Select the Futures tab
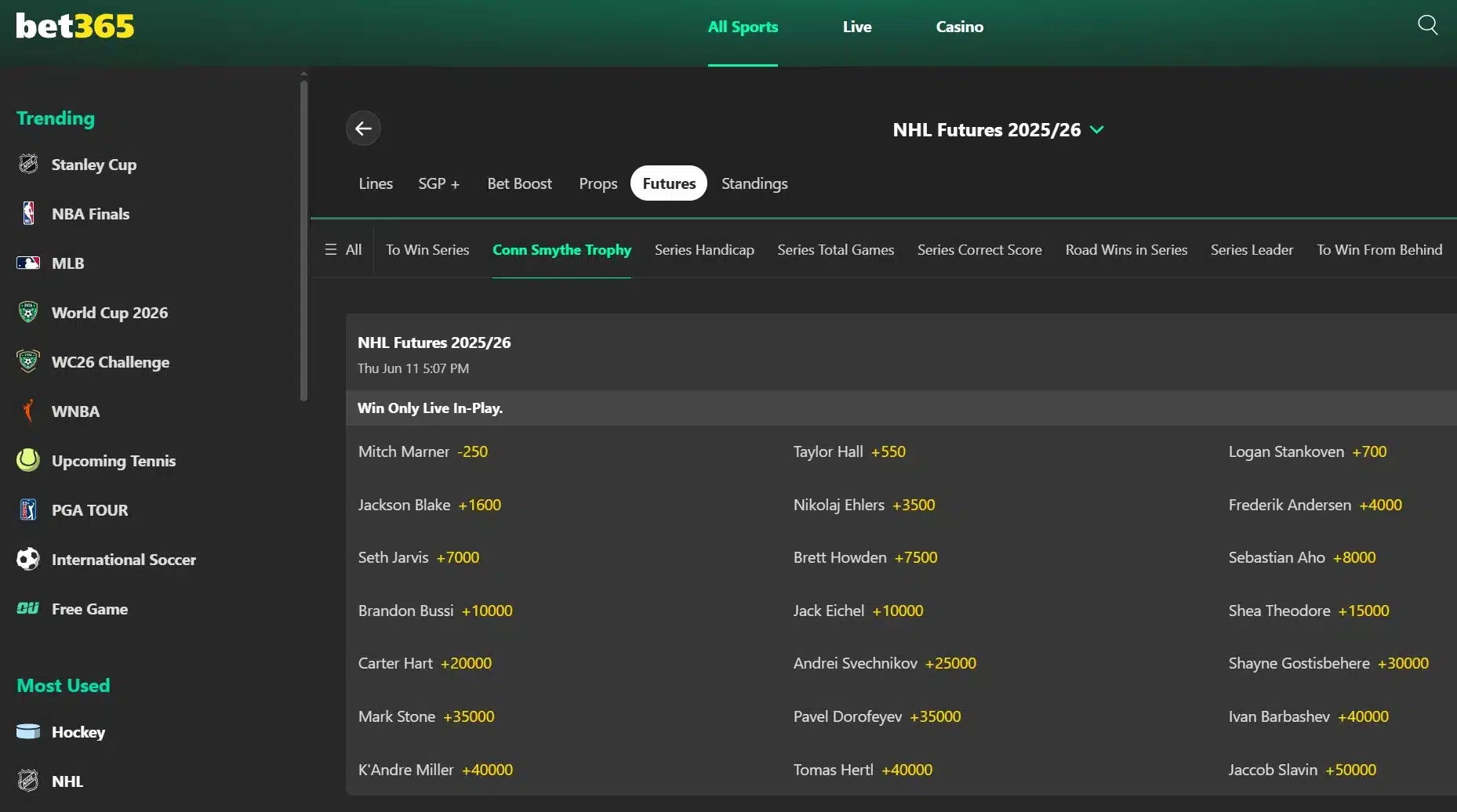 (669, 183)
